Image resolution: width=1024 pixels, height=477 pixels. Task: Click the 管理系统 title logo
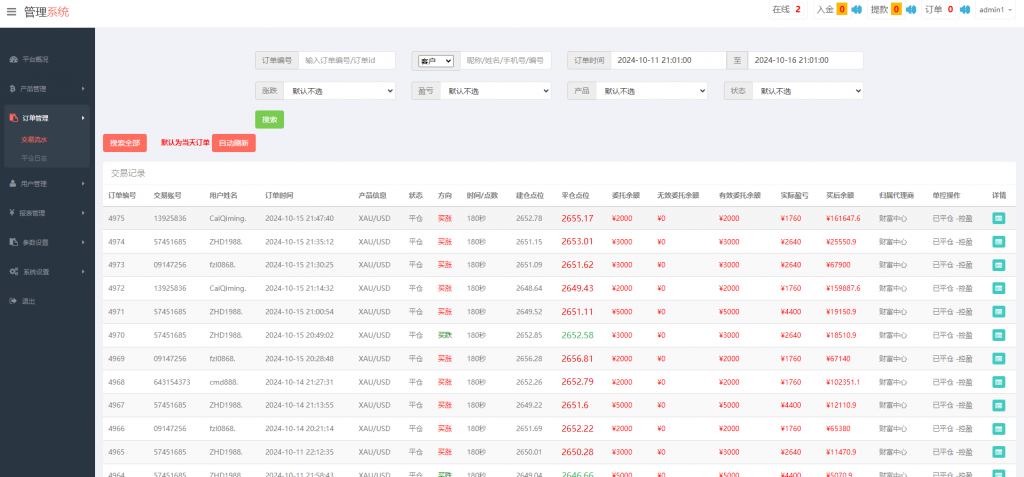pyautogui.click(x=46, y=12)
